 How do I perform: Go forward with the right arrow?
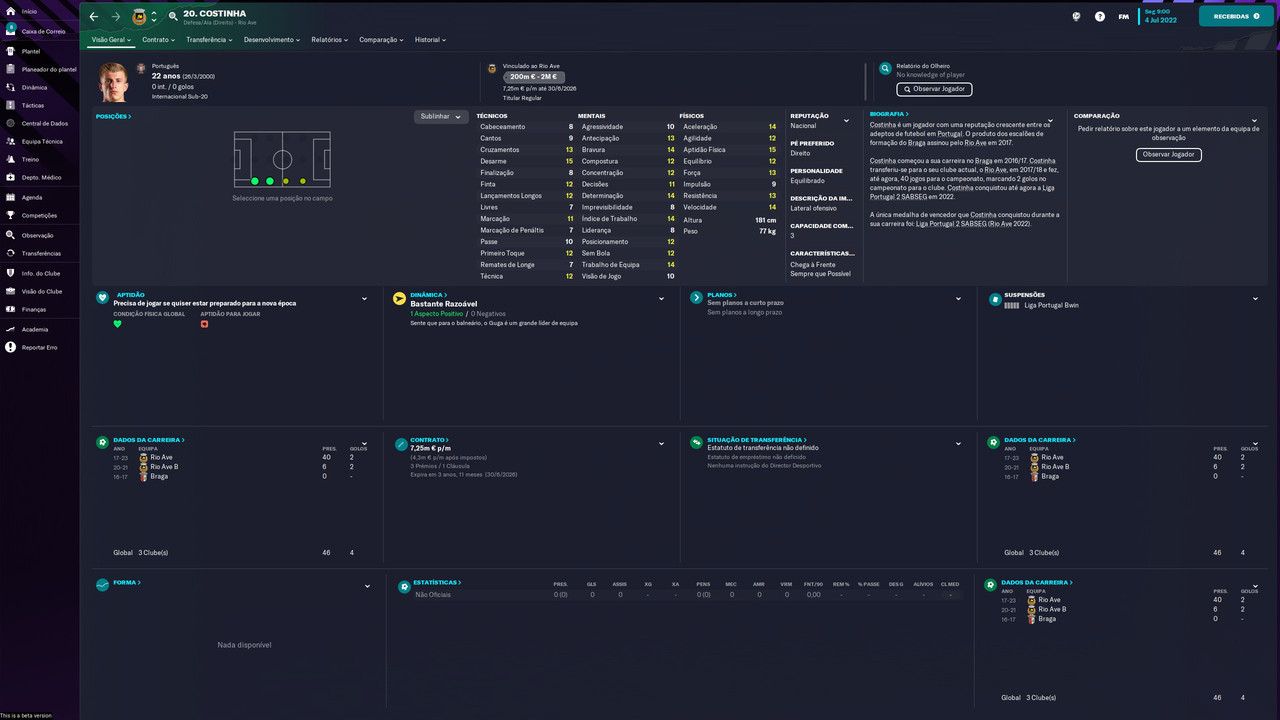(116, 17)
